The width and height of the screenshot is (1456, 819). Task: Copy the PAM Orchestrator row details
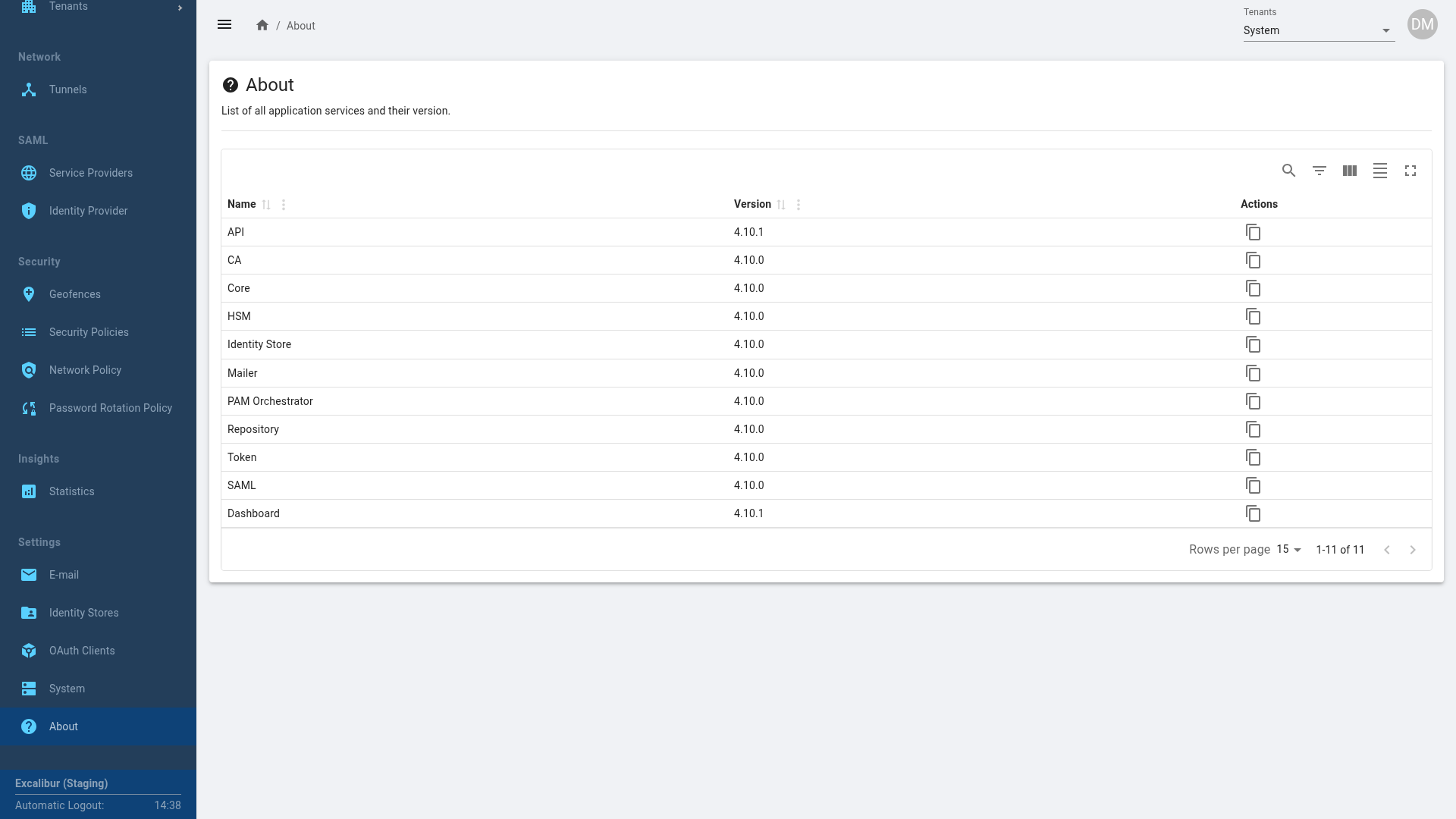[x=1253, y=401]
